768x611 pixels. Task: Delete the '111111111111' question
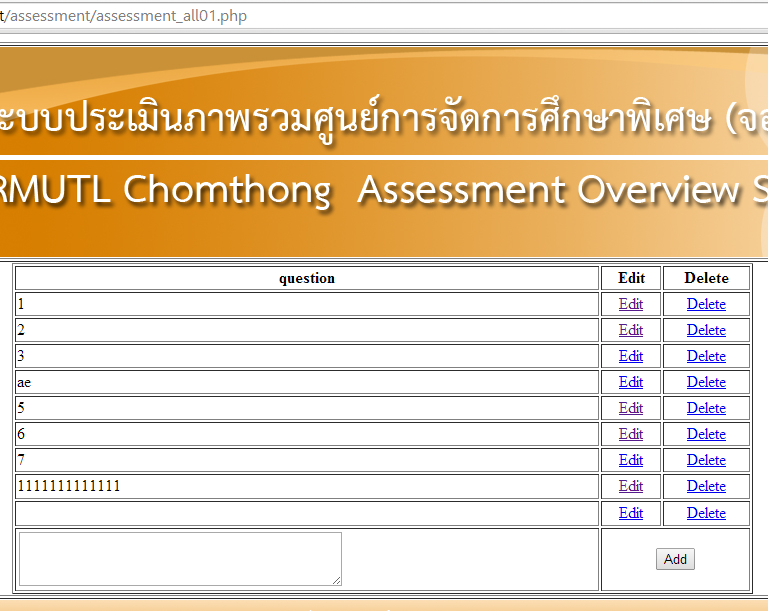coord(706,486)
